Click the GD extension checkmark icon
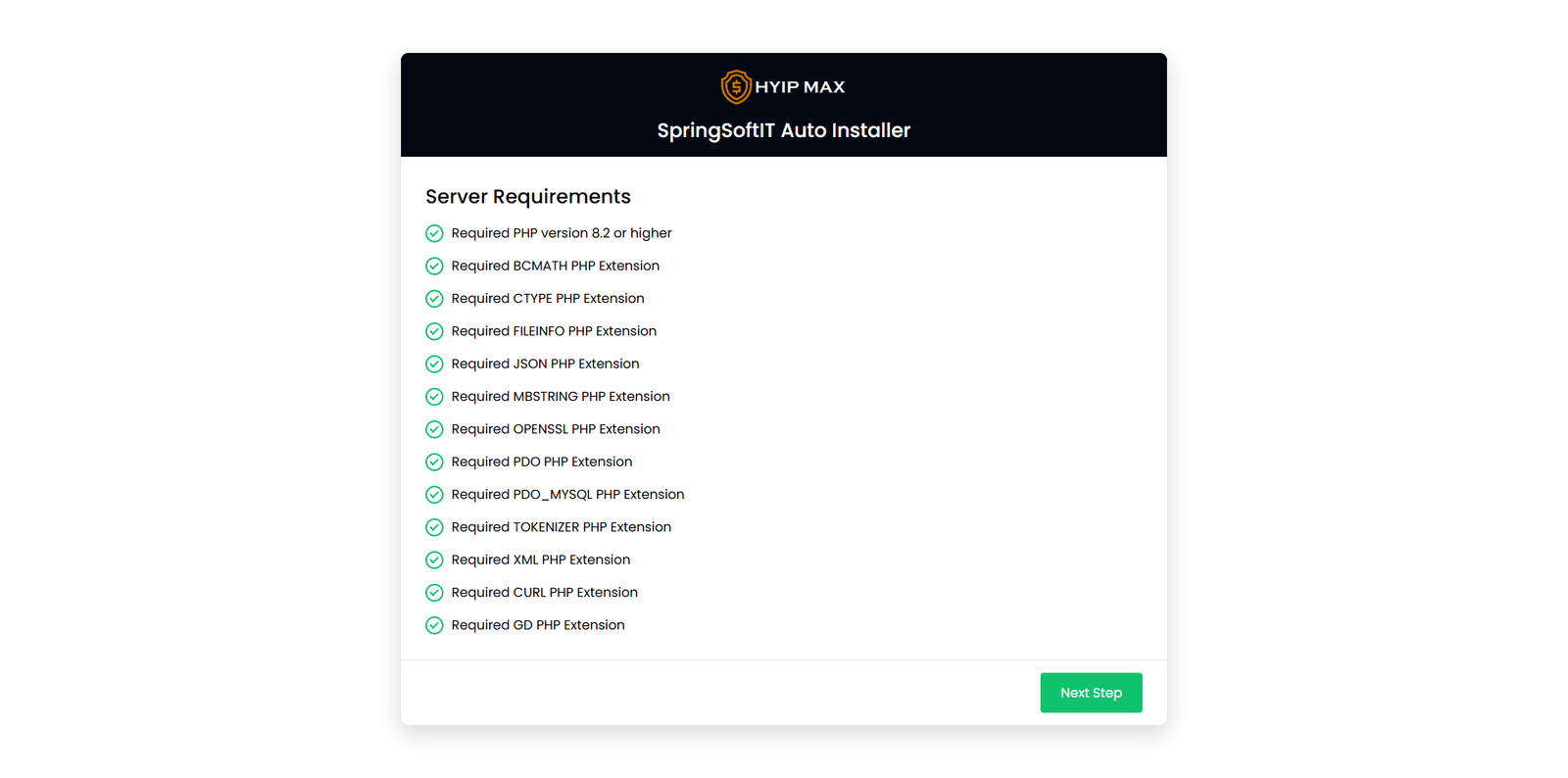Screen dimensions: 1568x778 pos(434,625)
